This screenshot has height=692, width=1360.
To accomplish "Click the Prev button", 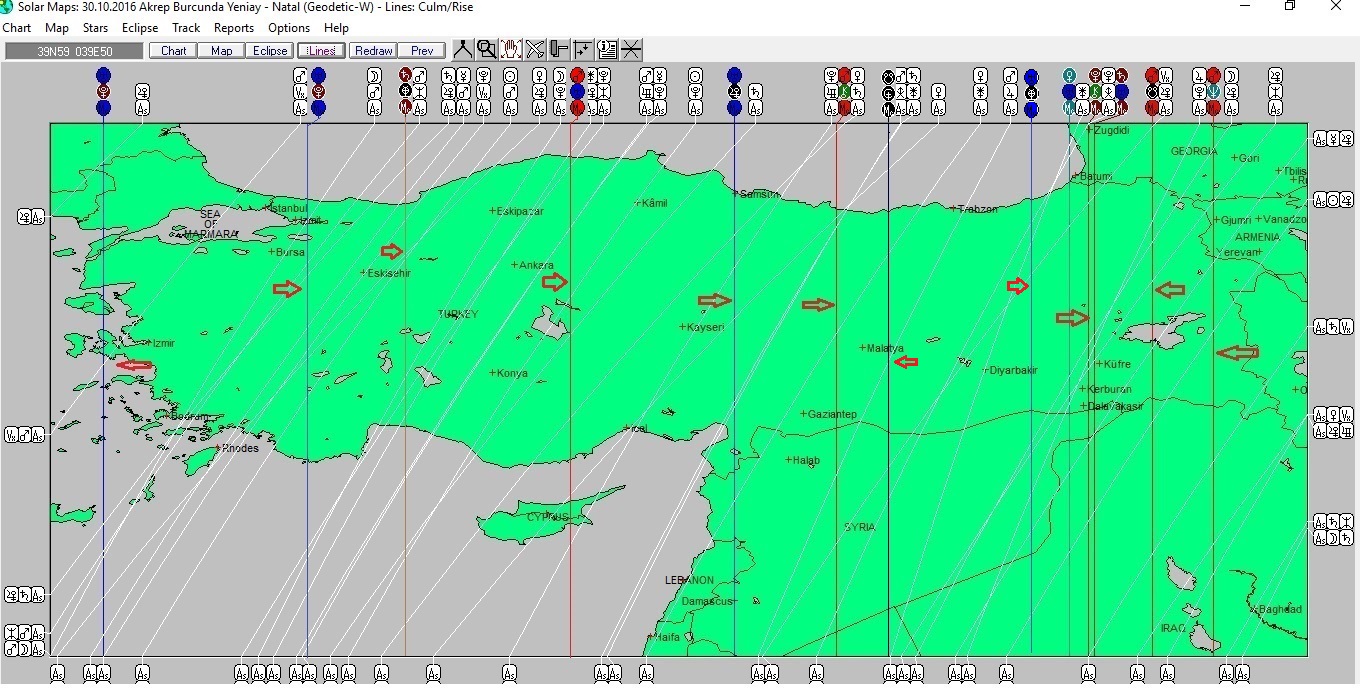I will (422, 51).
